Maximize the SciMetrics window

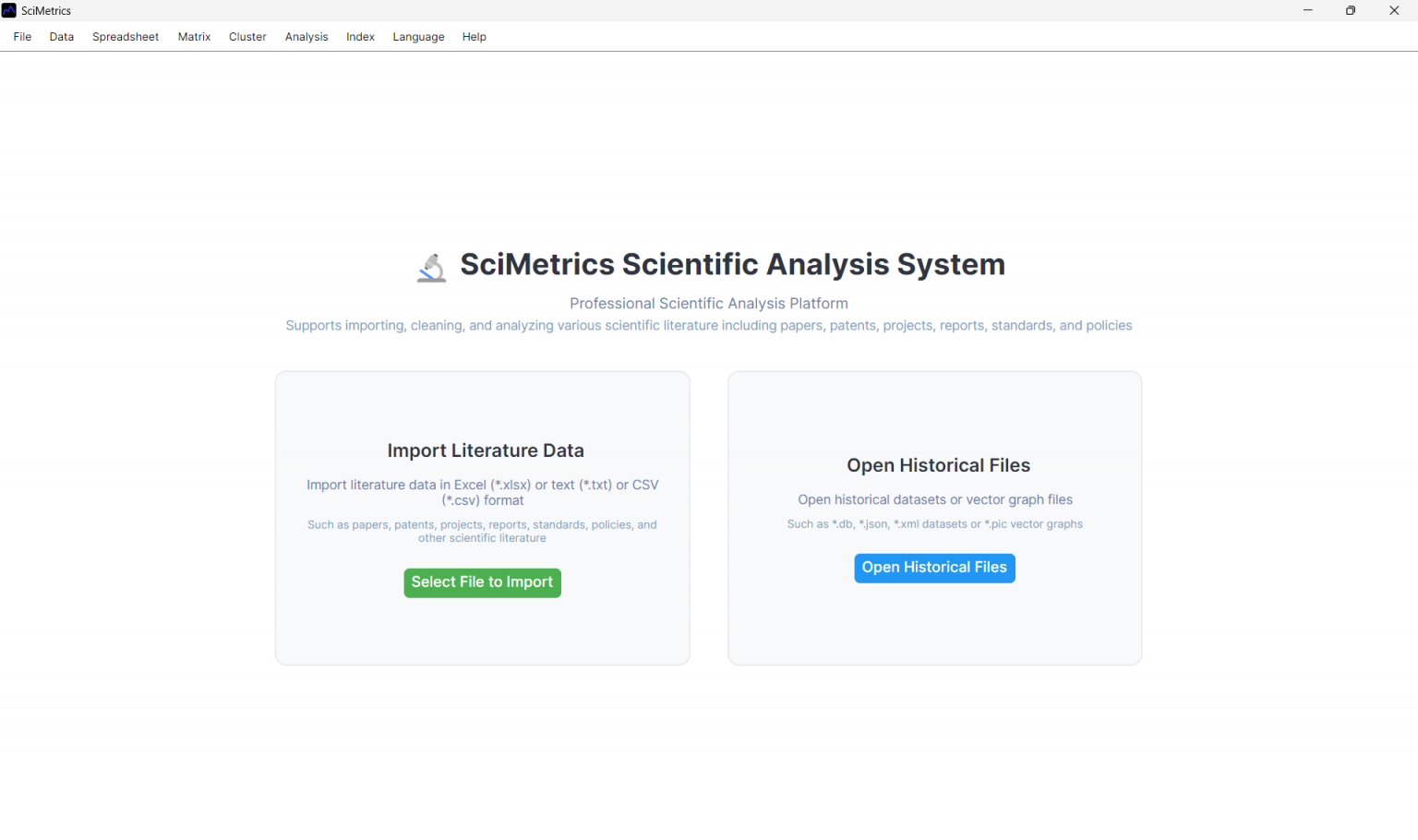pyautogui.click(x=1351, y=10)
